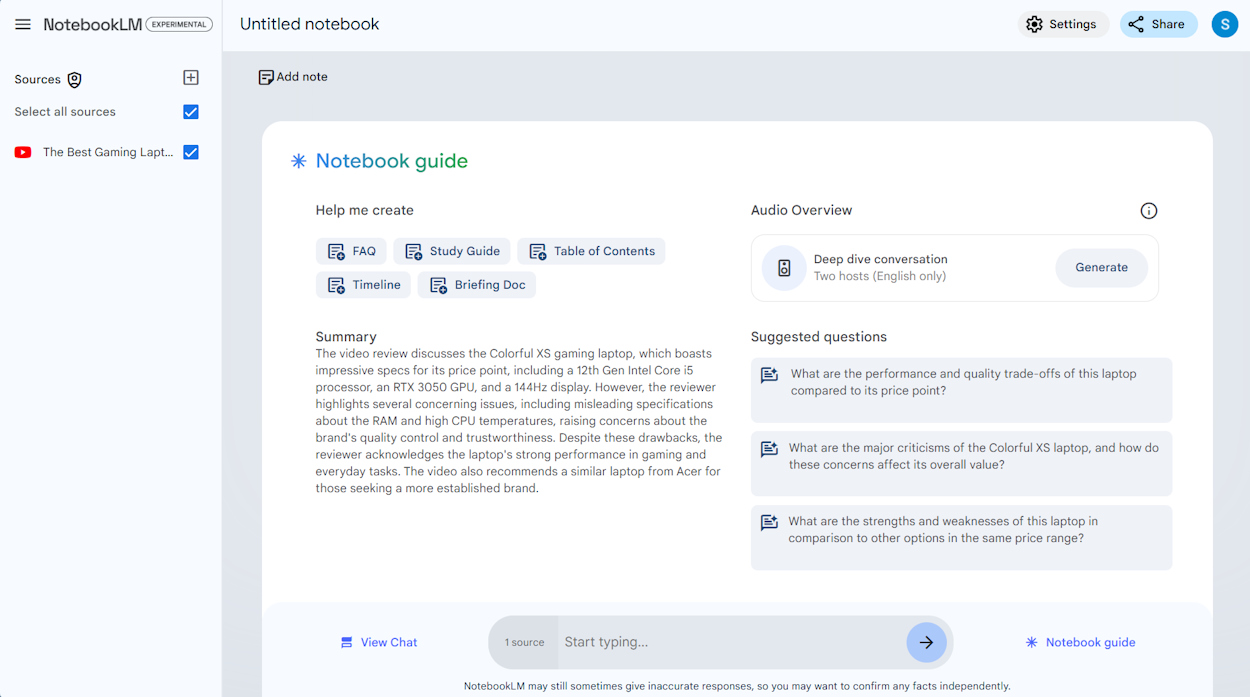Uncheck The Best Gaming Laptop source checkbox
This screenshot has width=1250, height=697.
[191, 152]
